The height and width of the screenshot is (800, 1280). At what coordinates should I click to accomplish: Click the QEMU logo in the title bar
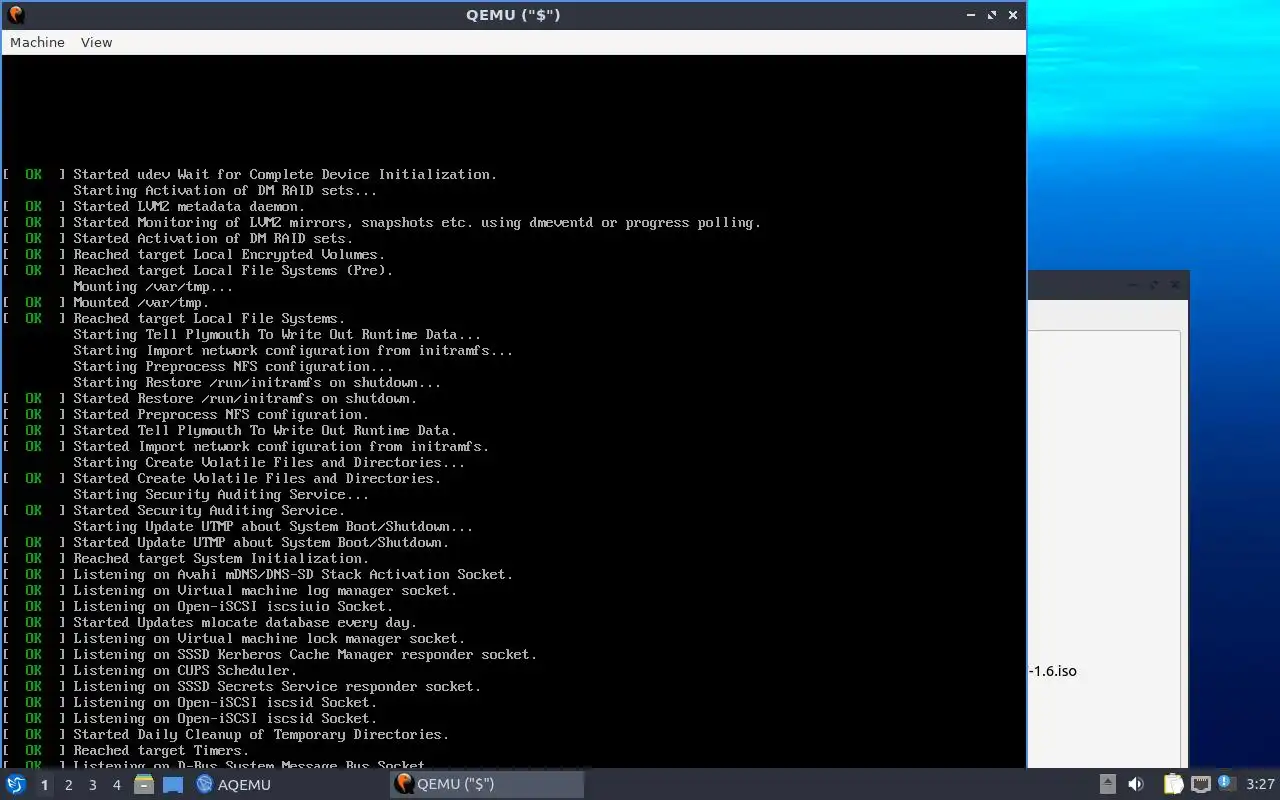(15, 14)
